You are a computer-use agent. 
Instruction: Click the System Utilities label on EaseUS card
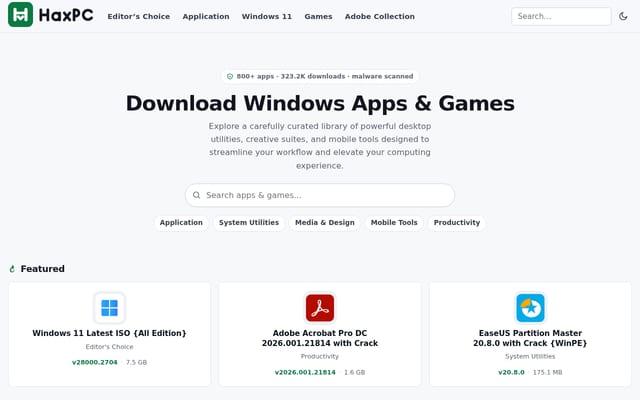(530, 356)
